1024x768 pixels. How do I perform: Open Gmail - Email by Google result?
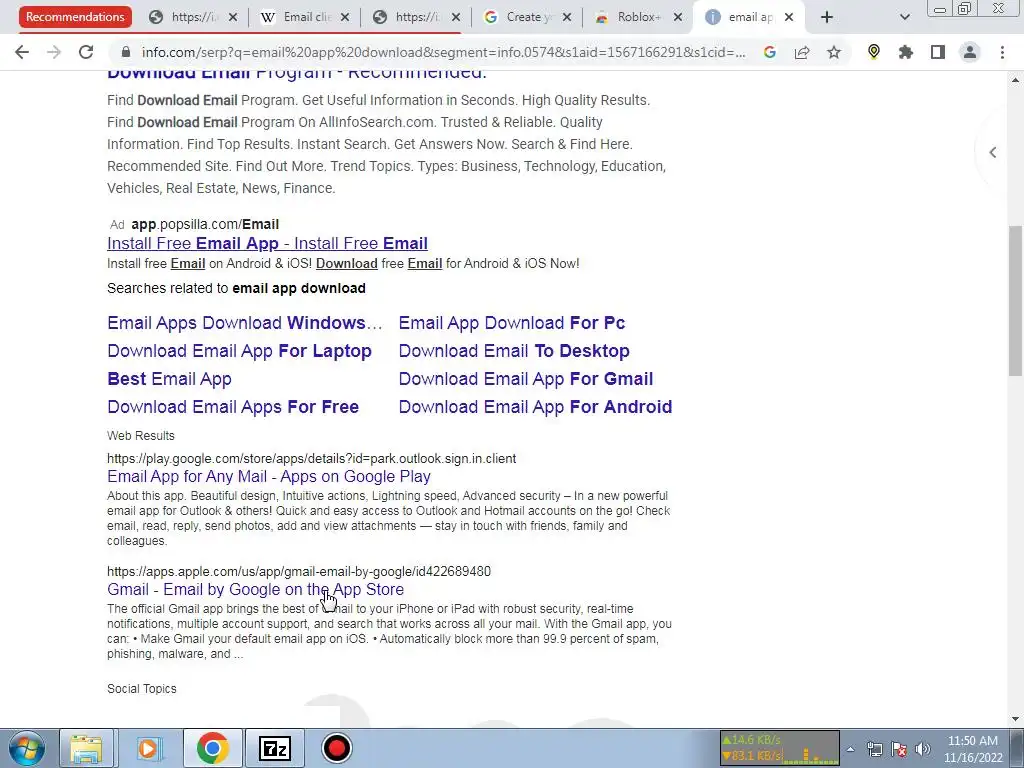(x=255, y=589)
